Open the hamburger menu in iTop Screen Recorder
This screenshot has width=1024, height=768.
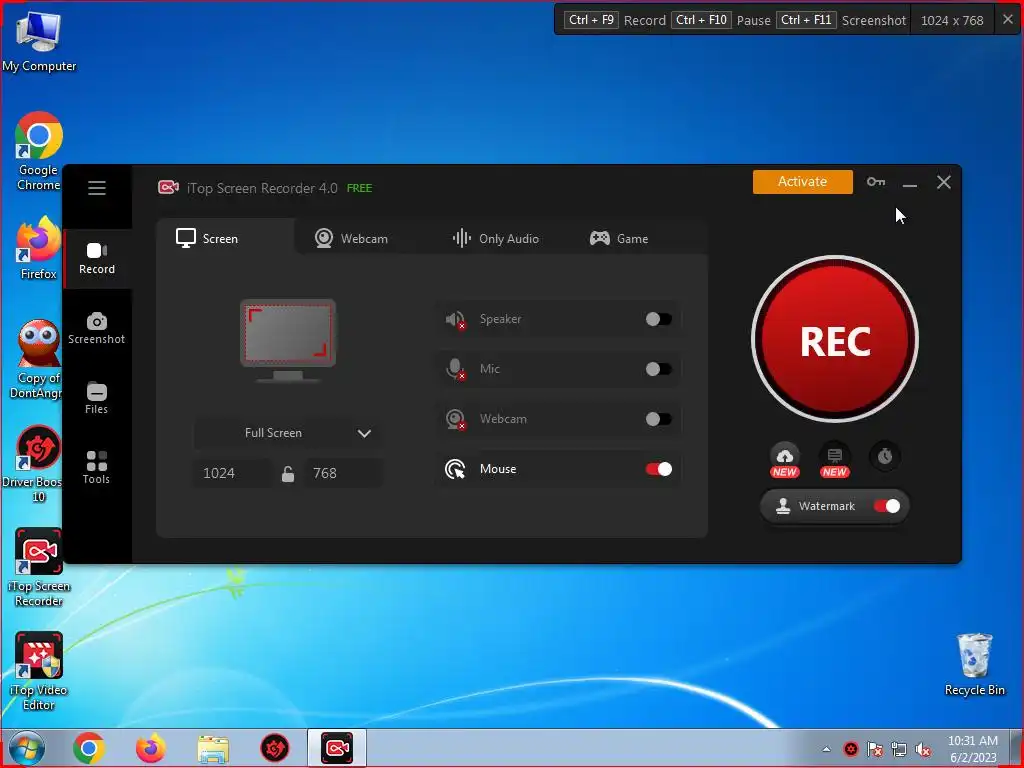tap(97, 188)
